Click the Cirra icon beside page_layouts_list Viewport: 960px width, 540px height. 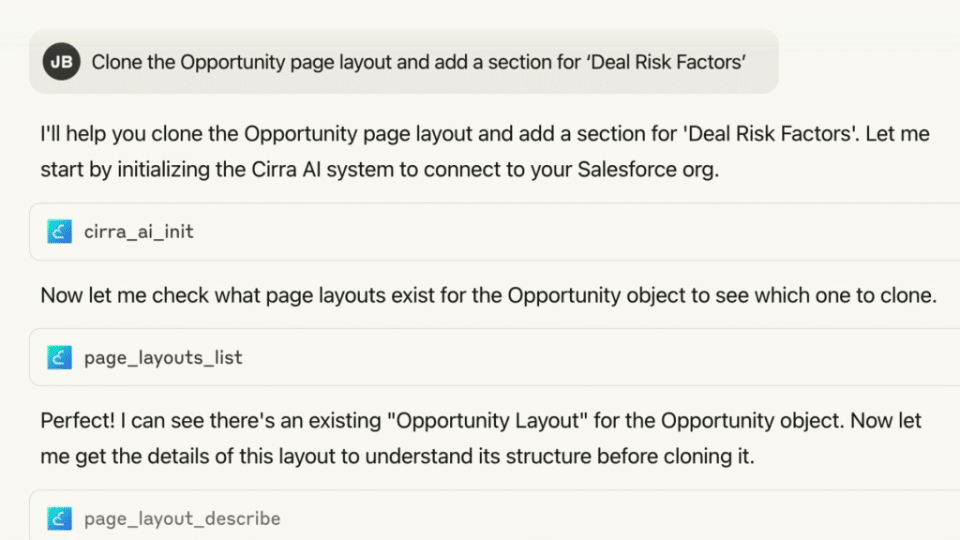click(x=60, y=357)
